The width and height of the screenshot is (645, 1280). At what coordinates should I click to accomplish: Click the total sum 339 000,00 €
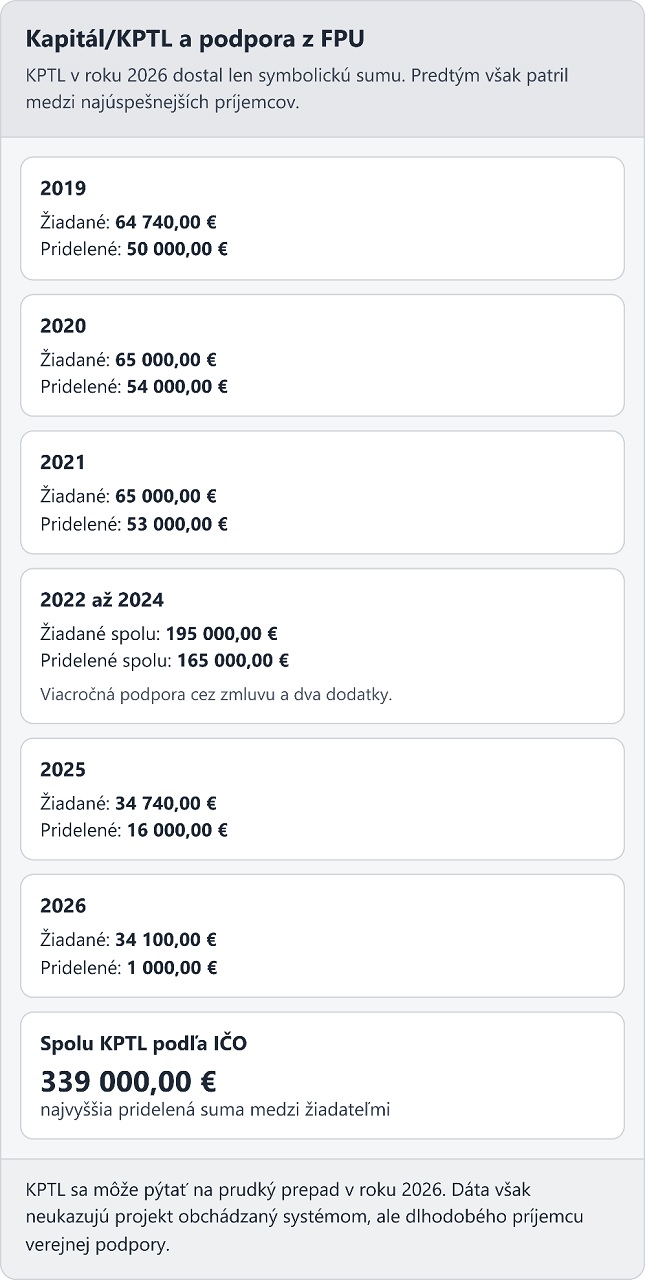pyautogui.click(x=128, y=1081)
